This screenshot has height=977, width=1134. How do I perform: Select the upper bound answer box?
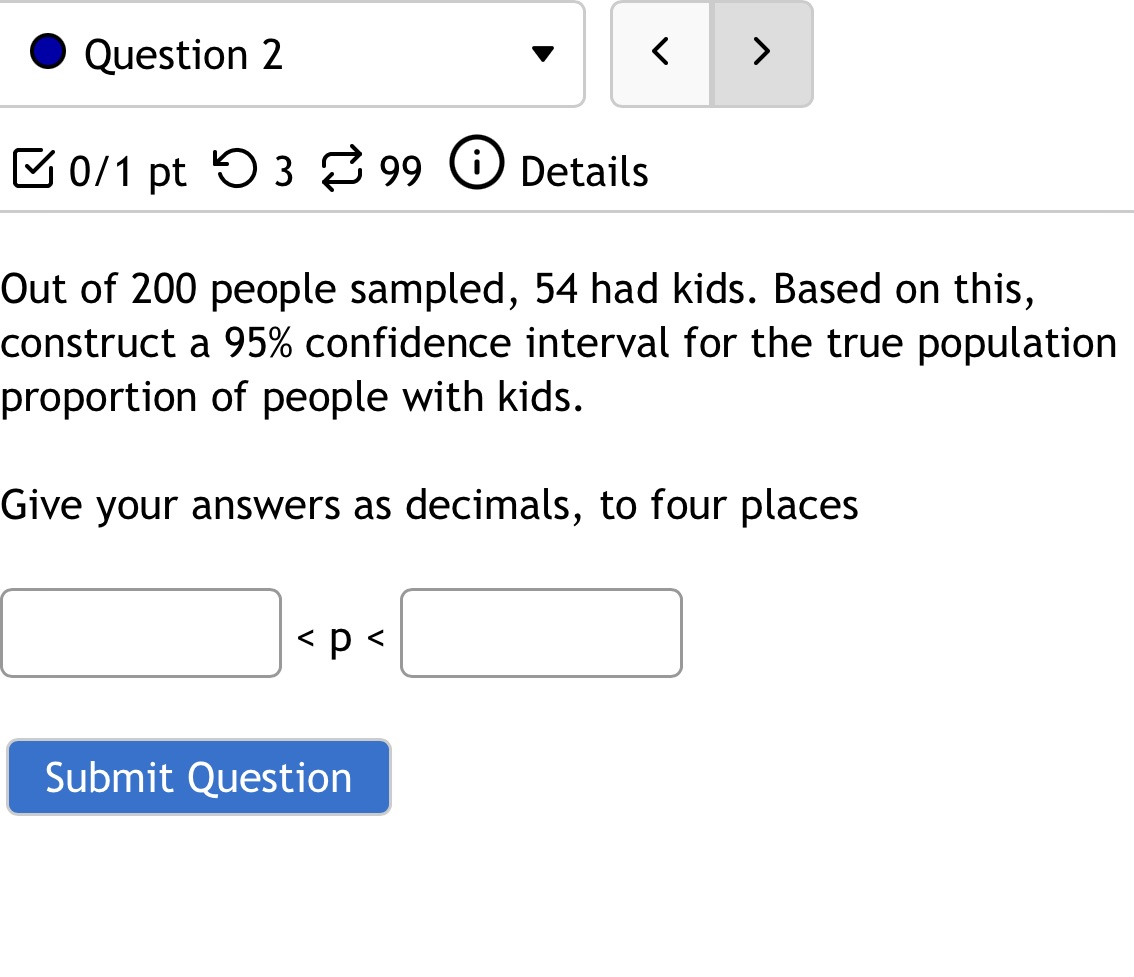pyautogui.click(x=540, y=632)
